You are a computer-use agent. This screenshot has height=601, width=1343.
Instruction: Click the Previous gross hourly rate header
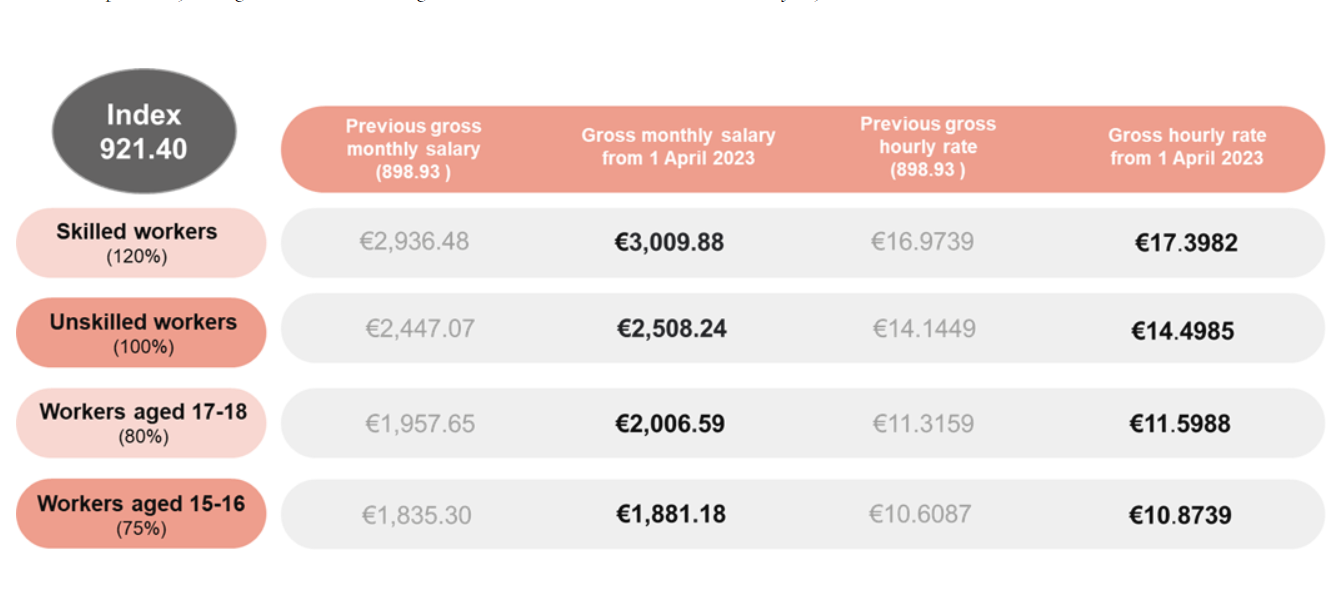click(927, 146)
